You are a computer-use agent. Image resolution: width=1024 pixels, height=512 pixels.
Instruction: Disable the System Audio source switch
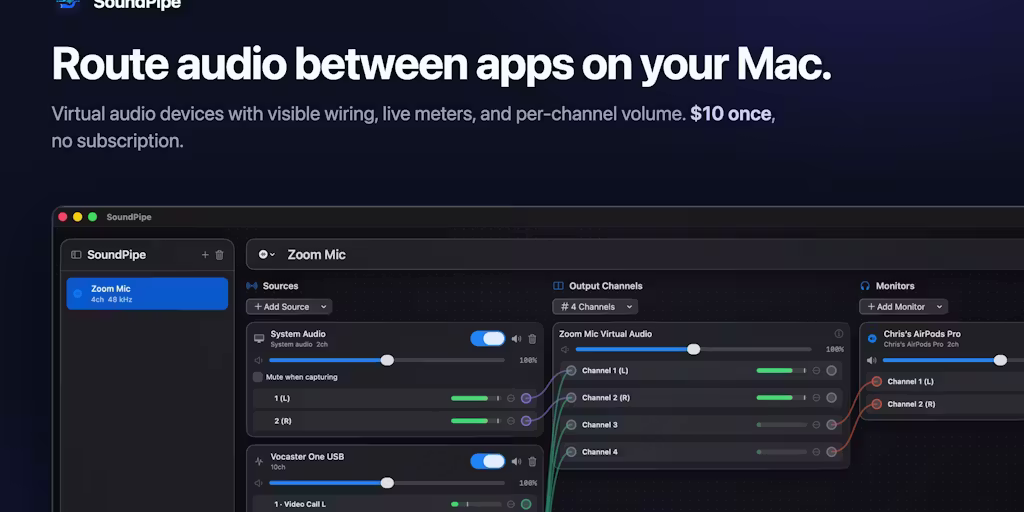pos(488,338)
